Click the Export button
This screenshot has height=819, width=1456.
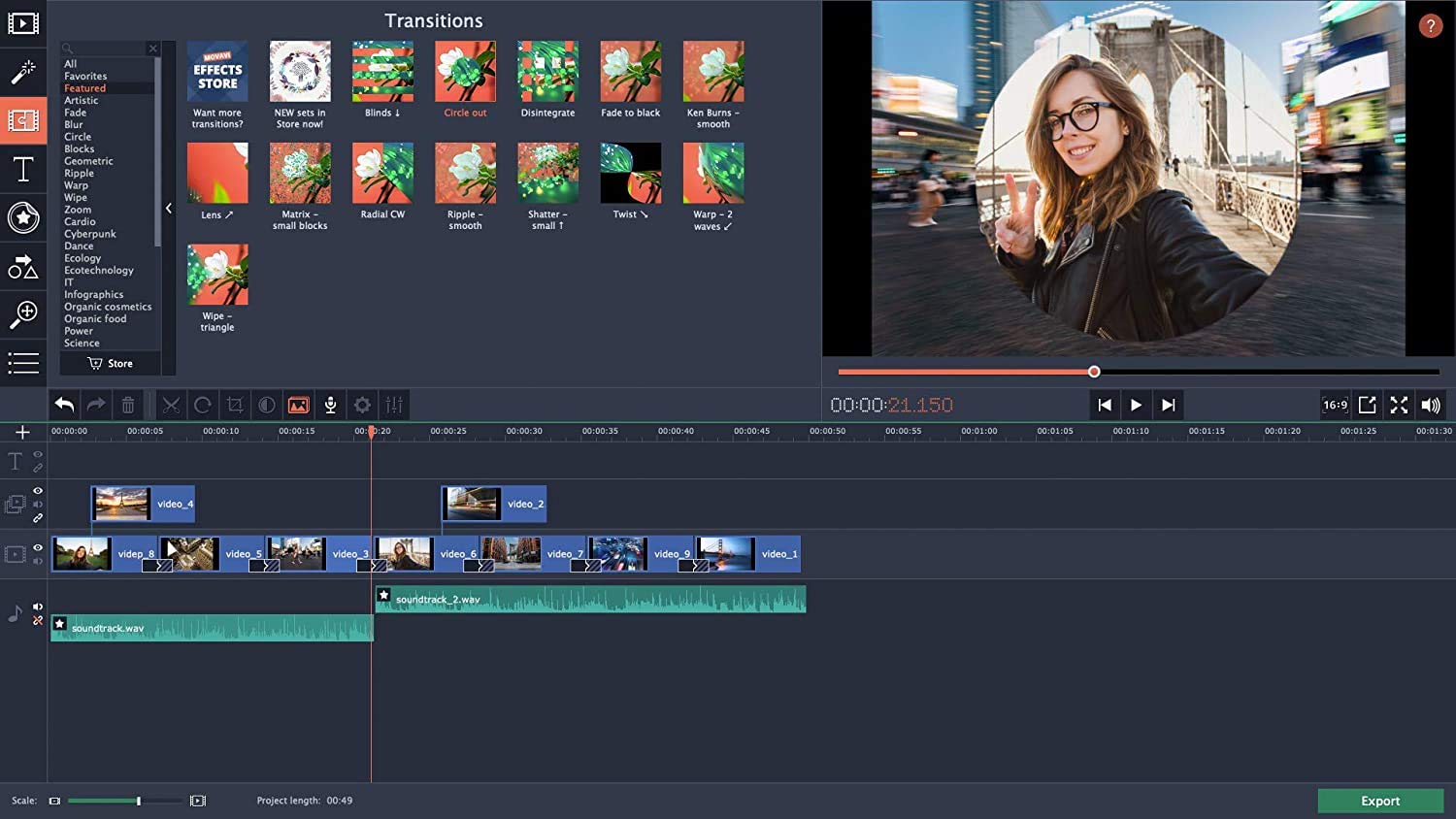coord(1380,800)
